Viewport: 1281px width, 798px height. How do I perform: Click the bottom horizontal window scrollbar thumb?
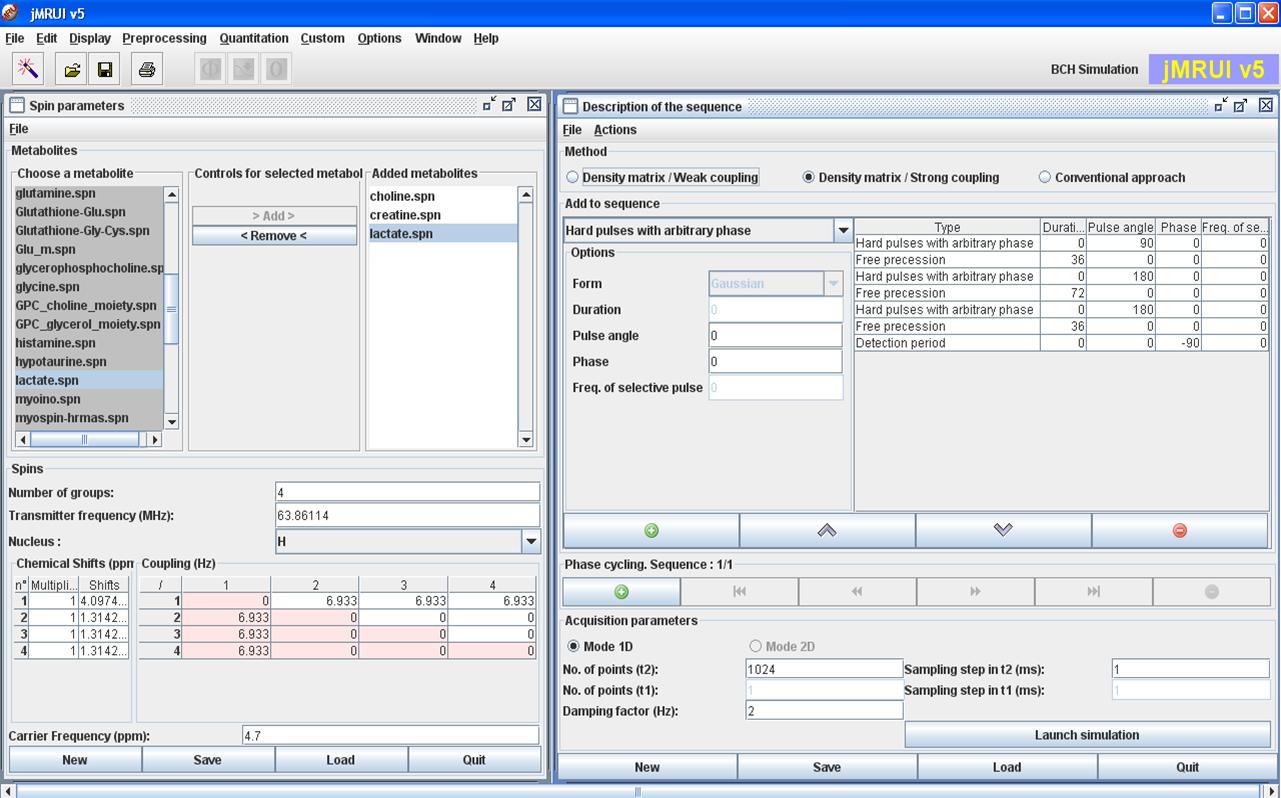point(637,791)
